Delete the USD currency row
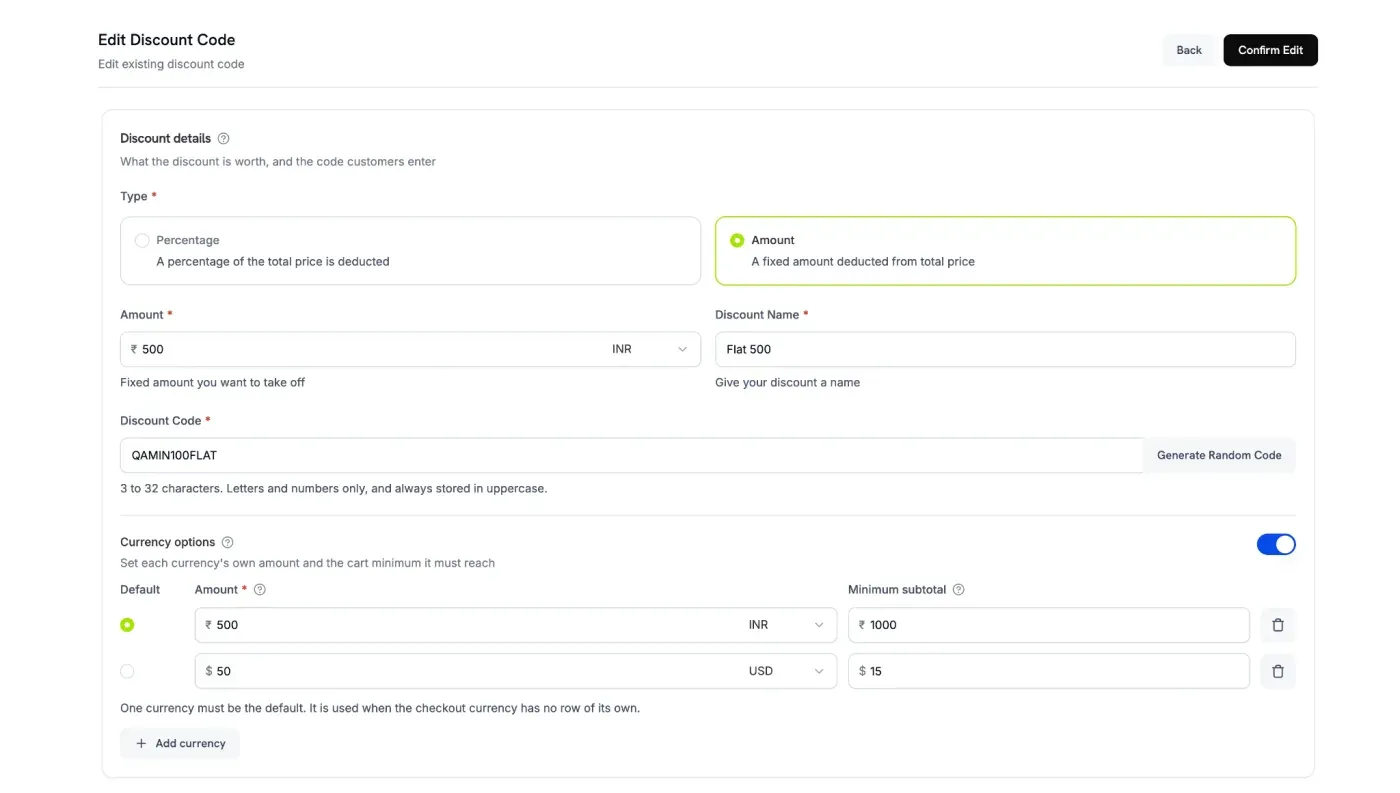This screenshot has height=793, width=1400. tap(1277, 671)
